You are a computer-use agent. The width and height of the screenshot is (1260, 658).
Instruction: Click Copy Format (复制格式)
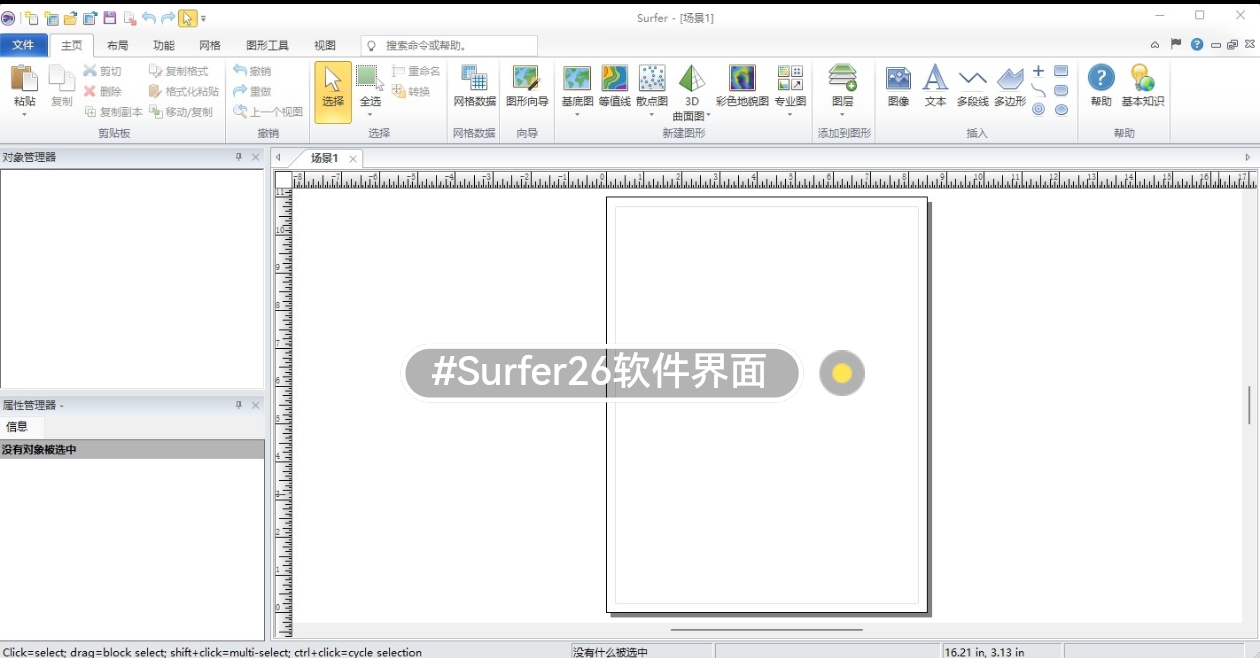(179, 71)
